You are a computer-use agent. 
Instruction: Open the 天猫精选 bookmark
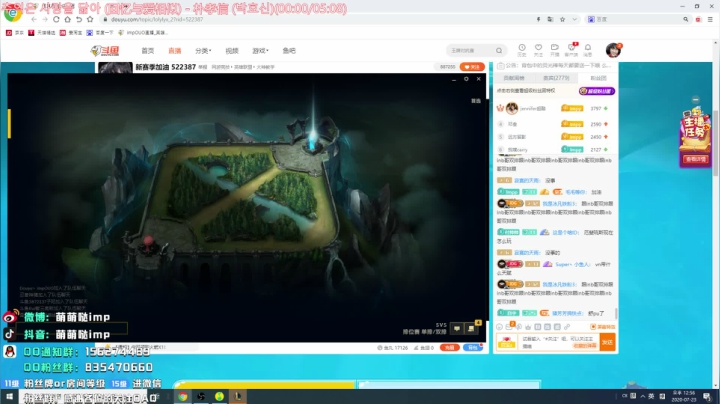[x=42, y=33]
